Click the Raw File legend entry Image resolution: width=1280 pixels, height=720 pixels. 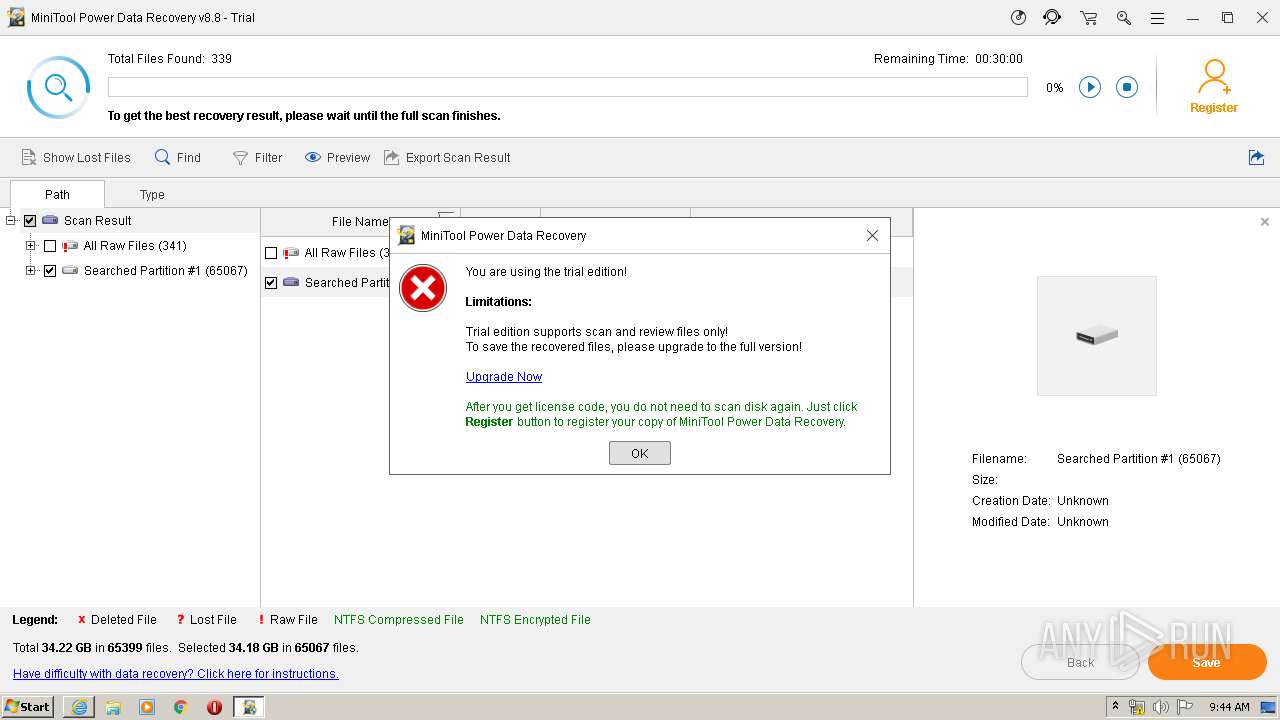coord(287,620)
